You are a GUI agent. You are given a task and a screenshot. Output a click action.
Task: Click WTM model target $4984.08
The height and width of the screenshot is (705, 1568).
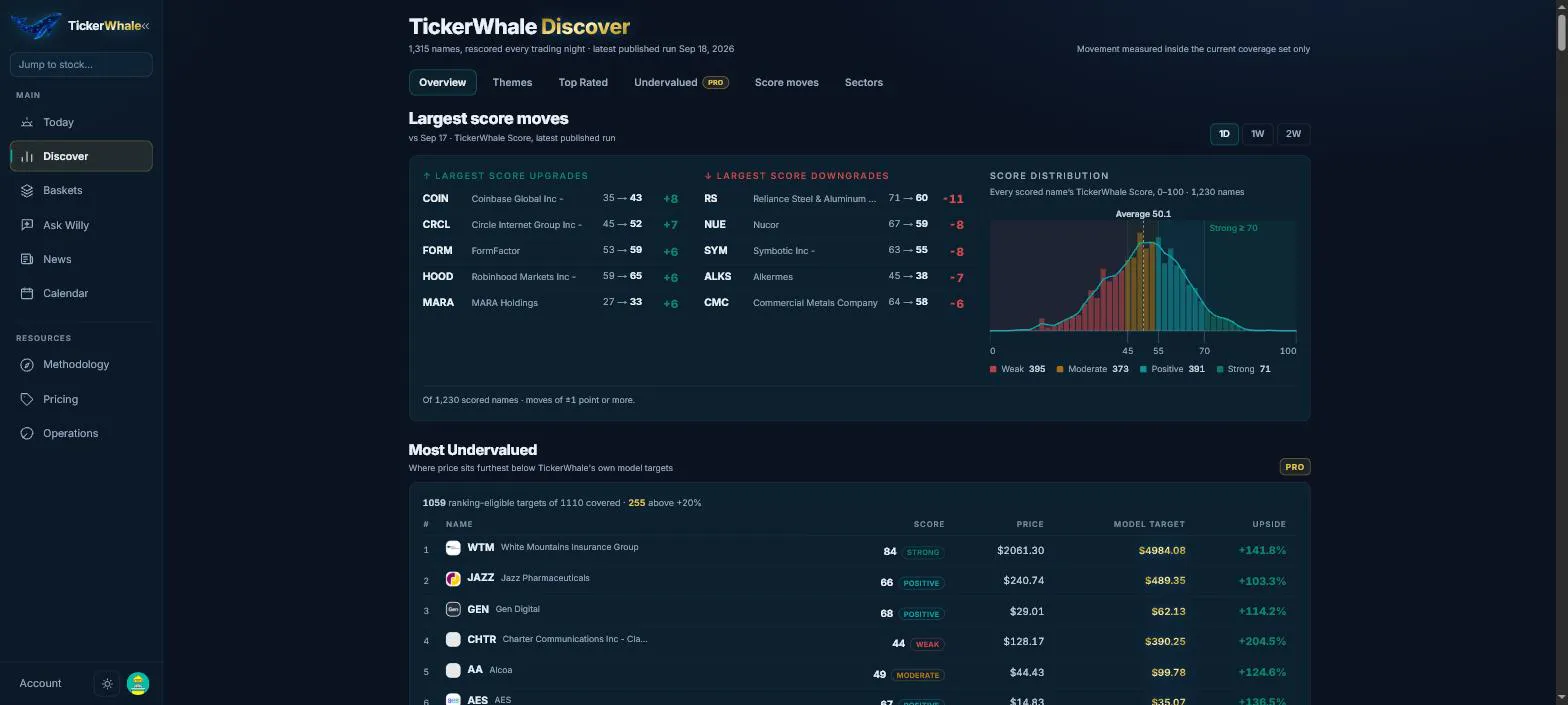tap(1162, 550)
